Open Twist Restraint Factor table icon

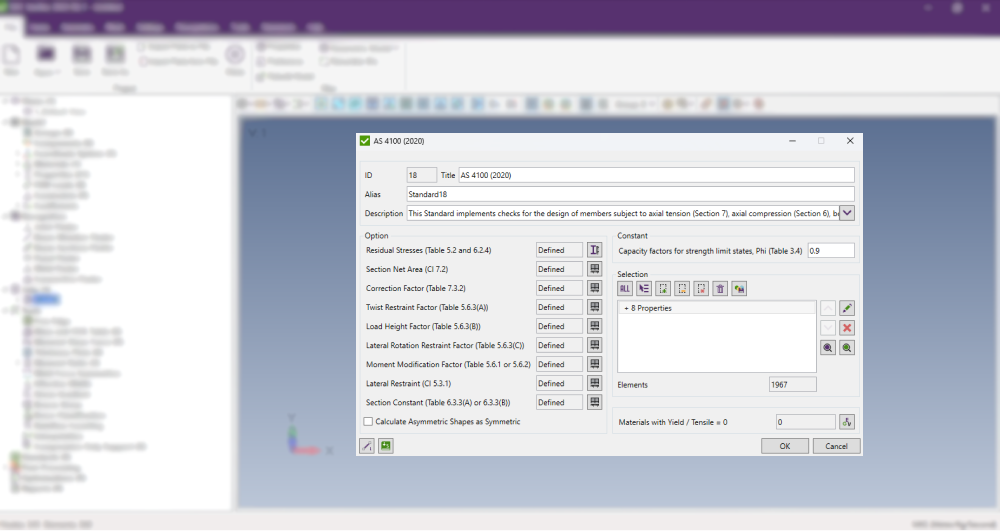(x=594, y=307)
